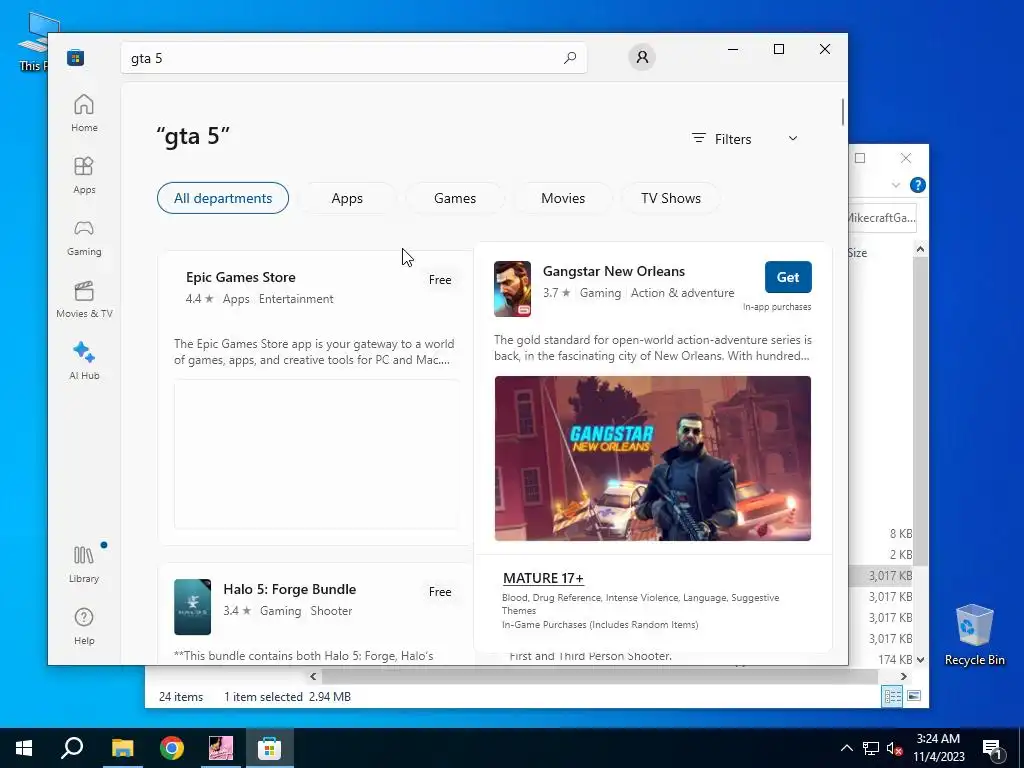The width and height of the screenshot is (1024, 768).
Task: Click the 8 KB size entry
Action: click(x=901, y=534)
